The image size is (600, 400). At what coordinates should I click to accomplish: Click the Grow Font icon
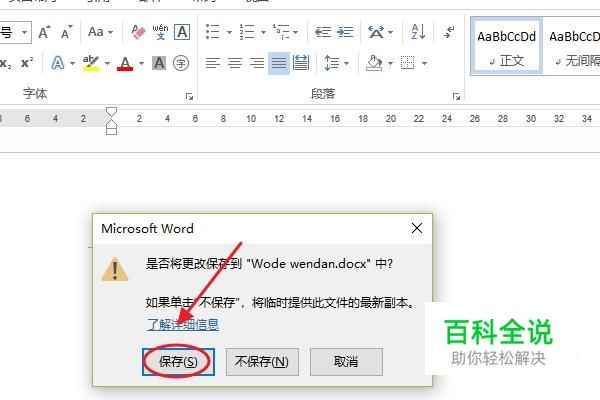pos(44,32)
